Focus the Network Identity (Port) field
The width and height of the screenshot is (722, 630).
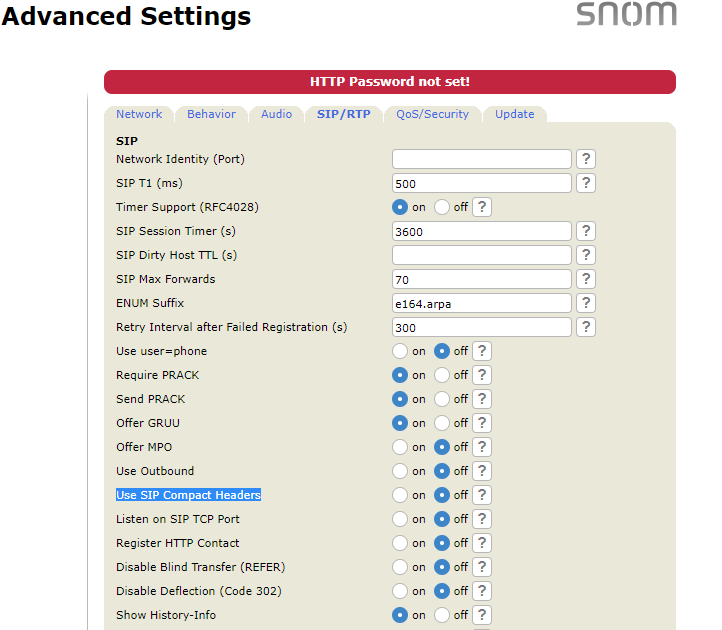click(482, 159)
